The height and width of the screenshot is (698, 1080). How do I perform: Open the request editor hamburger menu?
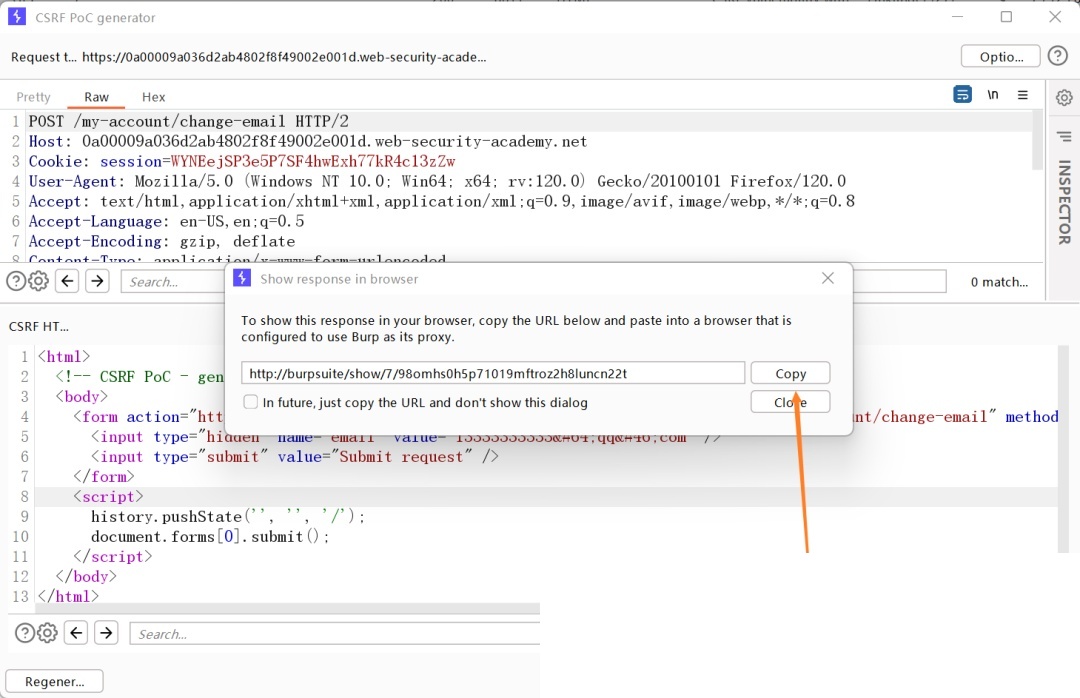pos(1023,94)
